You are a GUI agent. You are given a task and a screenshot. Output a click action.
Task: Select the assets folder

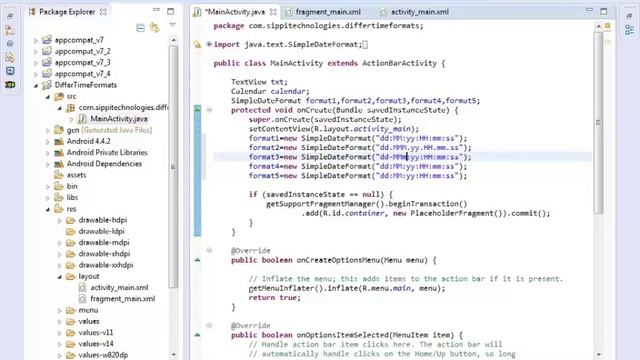pyautogui.click(x=76, y=175)
